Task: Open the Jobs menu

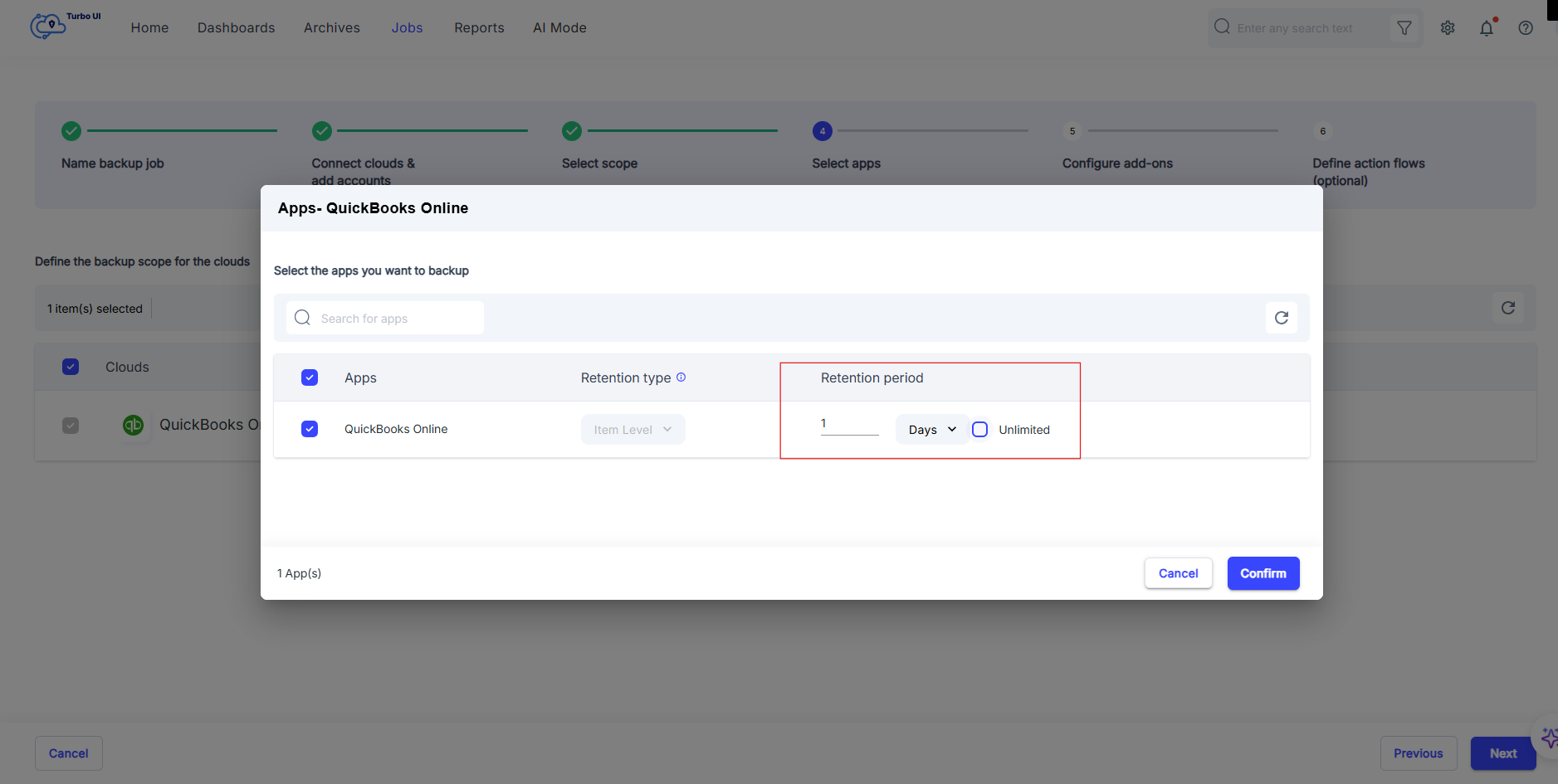Action: (x=408, y=28)
